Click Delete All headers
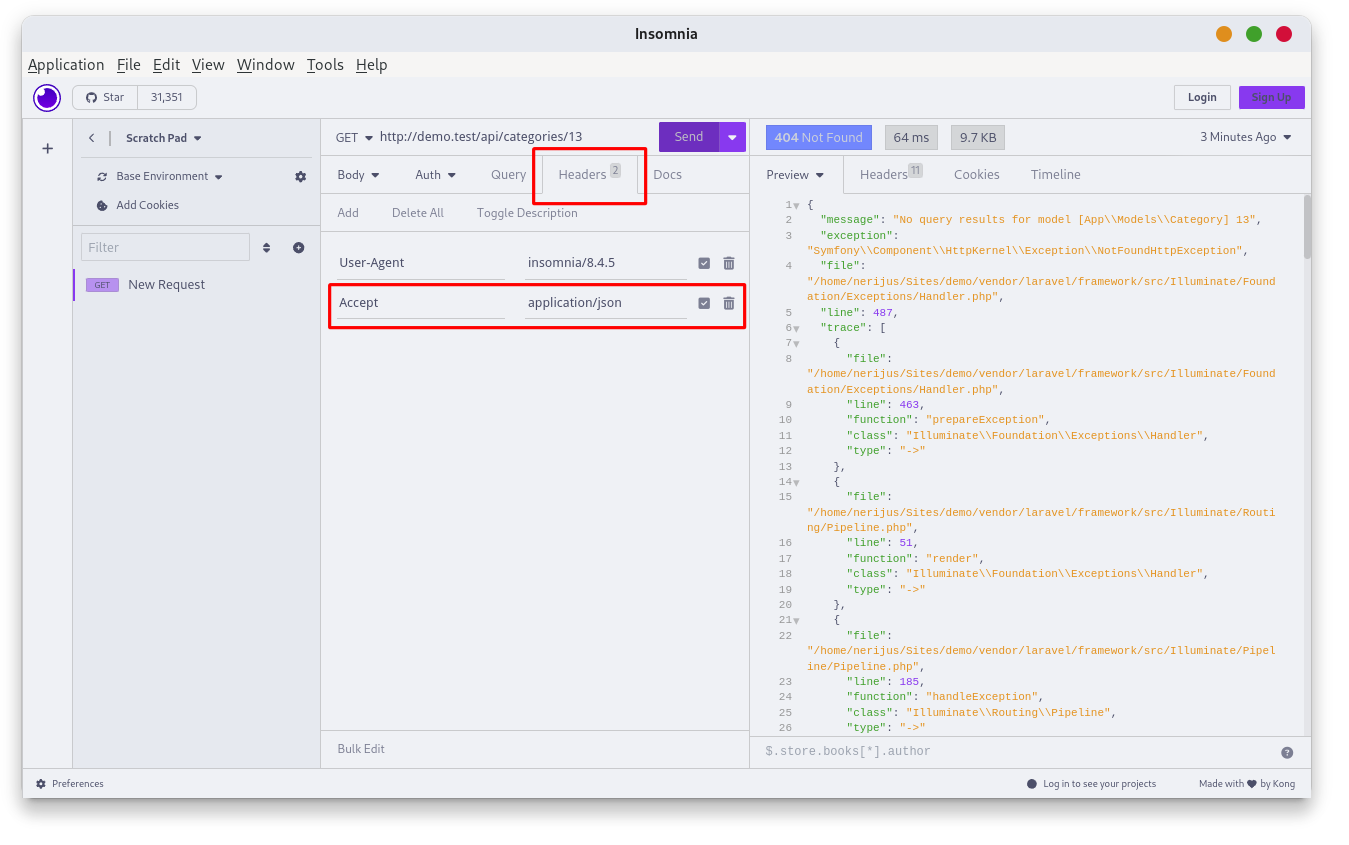 (x=418, y=213)
